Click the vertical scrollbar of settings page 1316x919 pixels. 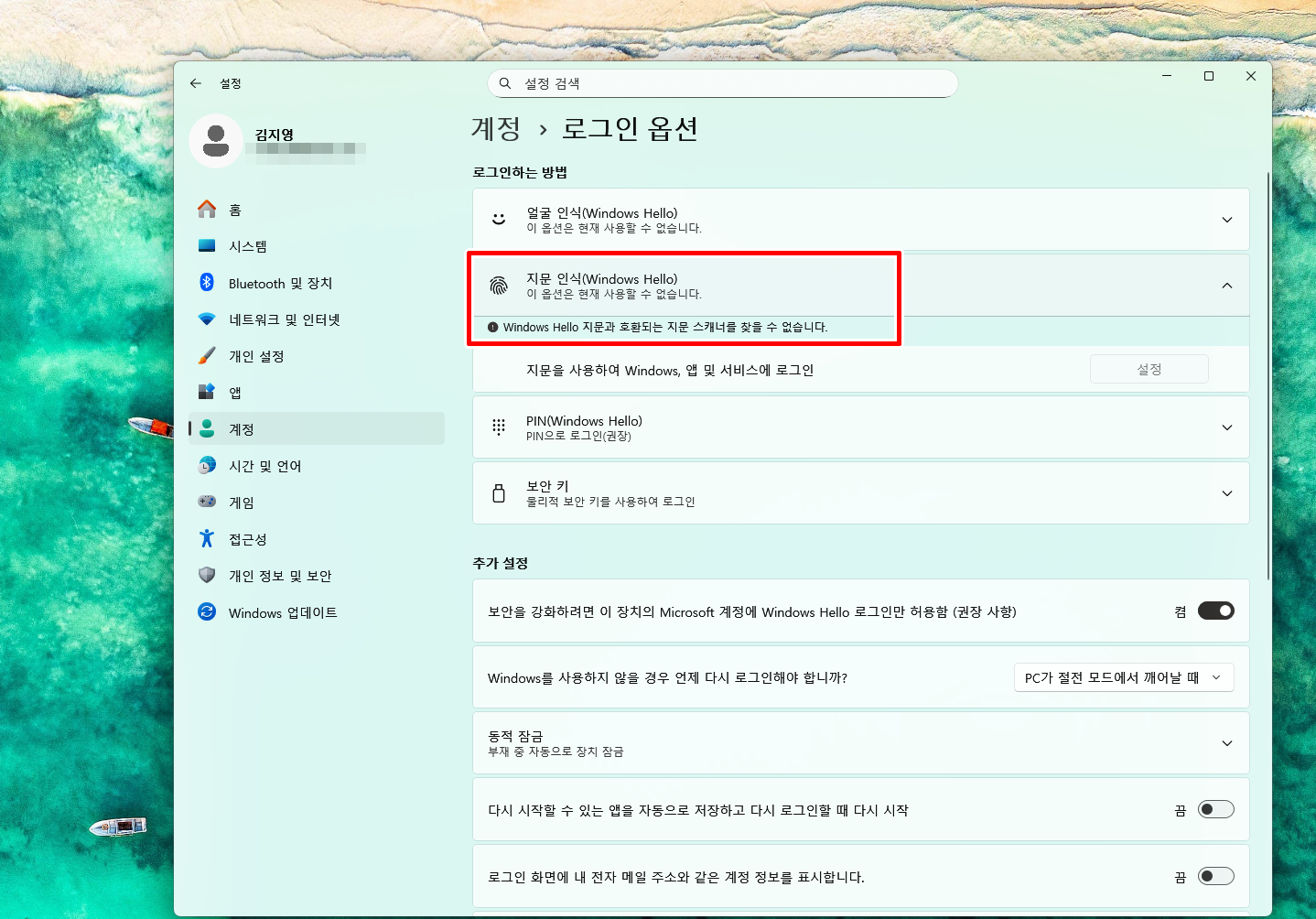coord(1268,375)
